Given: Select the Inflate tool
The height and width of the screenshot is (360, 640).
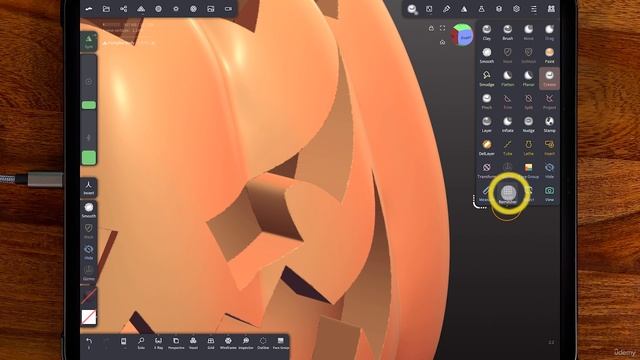Looking at the screenshot, I should 507,124.
